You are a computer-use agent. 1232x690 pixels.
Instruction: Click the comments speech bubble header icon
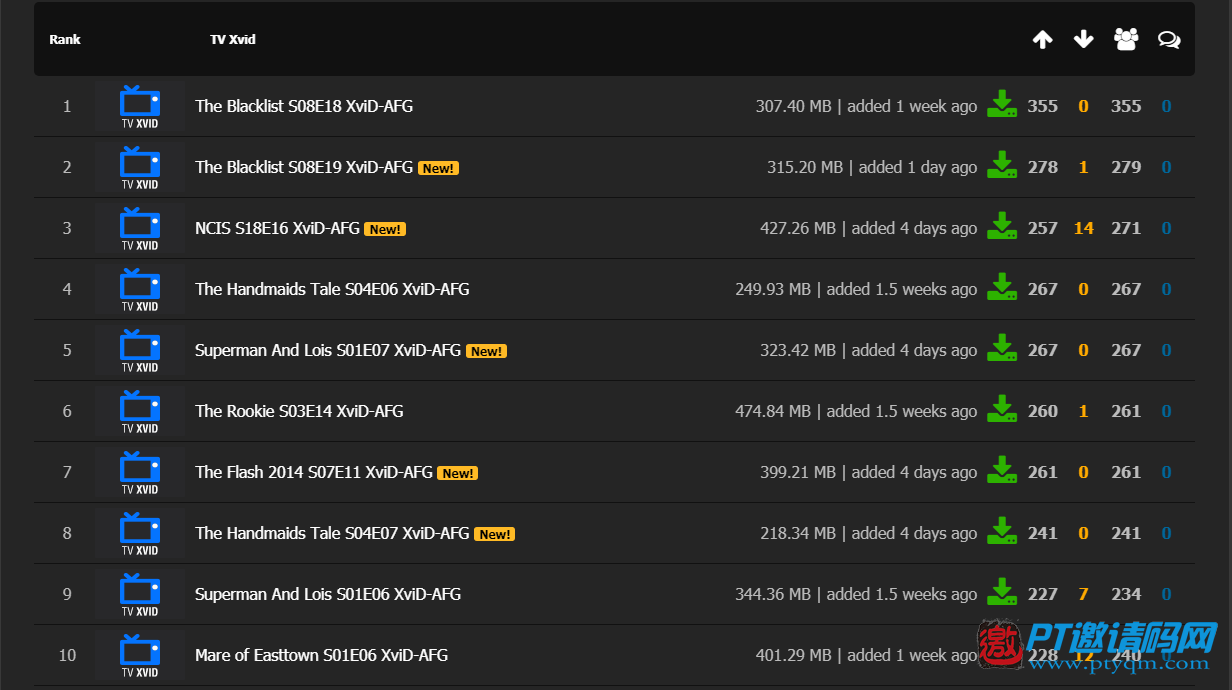[x=1168, y=39]
